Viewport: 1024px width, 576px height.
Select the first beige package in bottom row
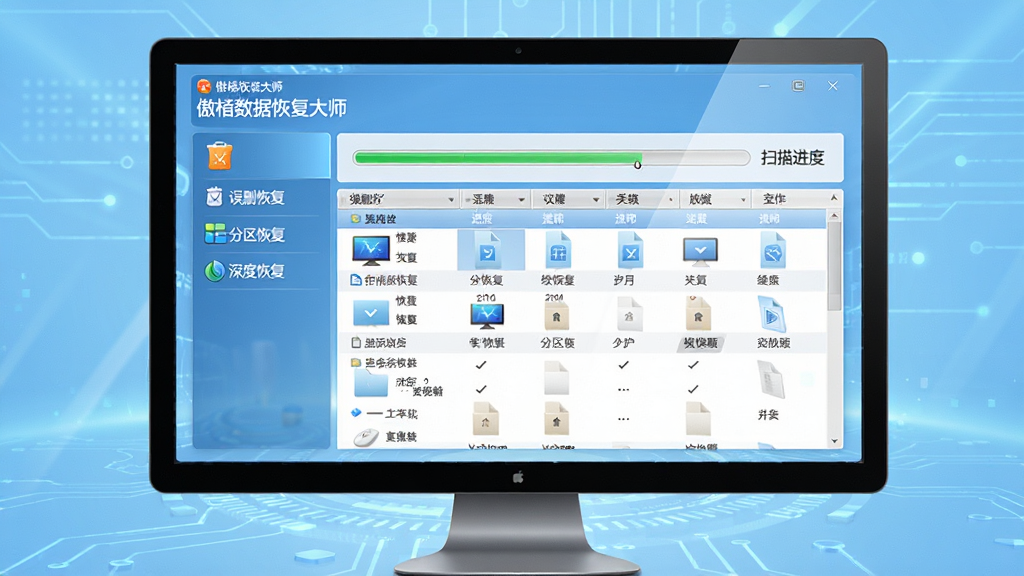coord(485,419)
